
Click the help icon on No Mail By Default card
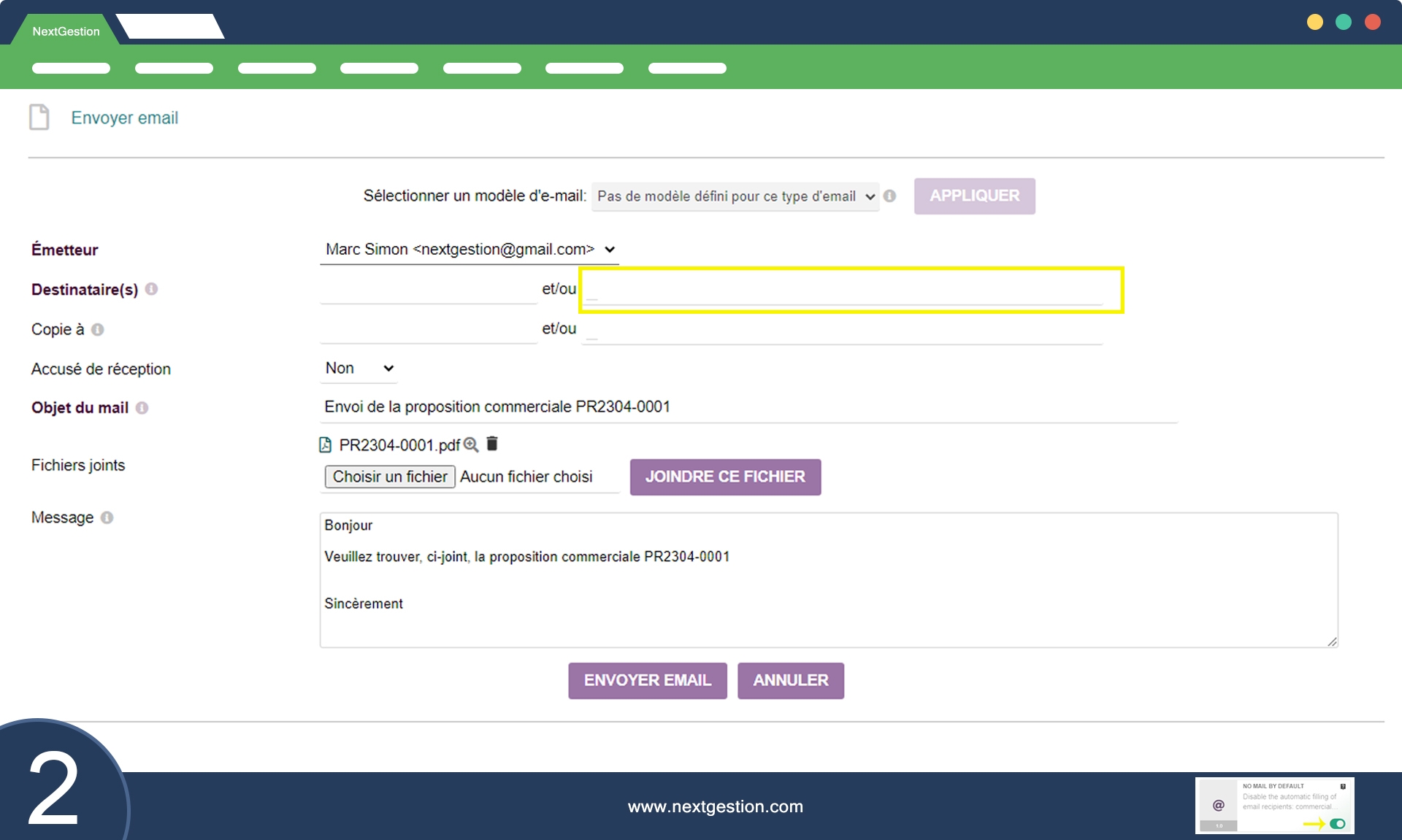(x=1343, y=786)
